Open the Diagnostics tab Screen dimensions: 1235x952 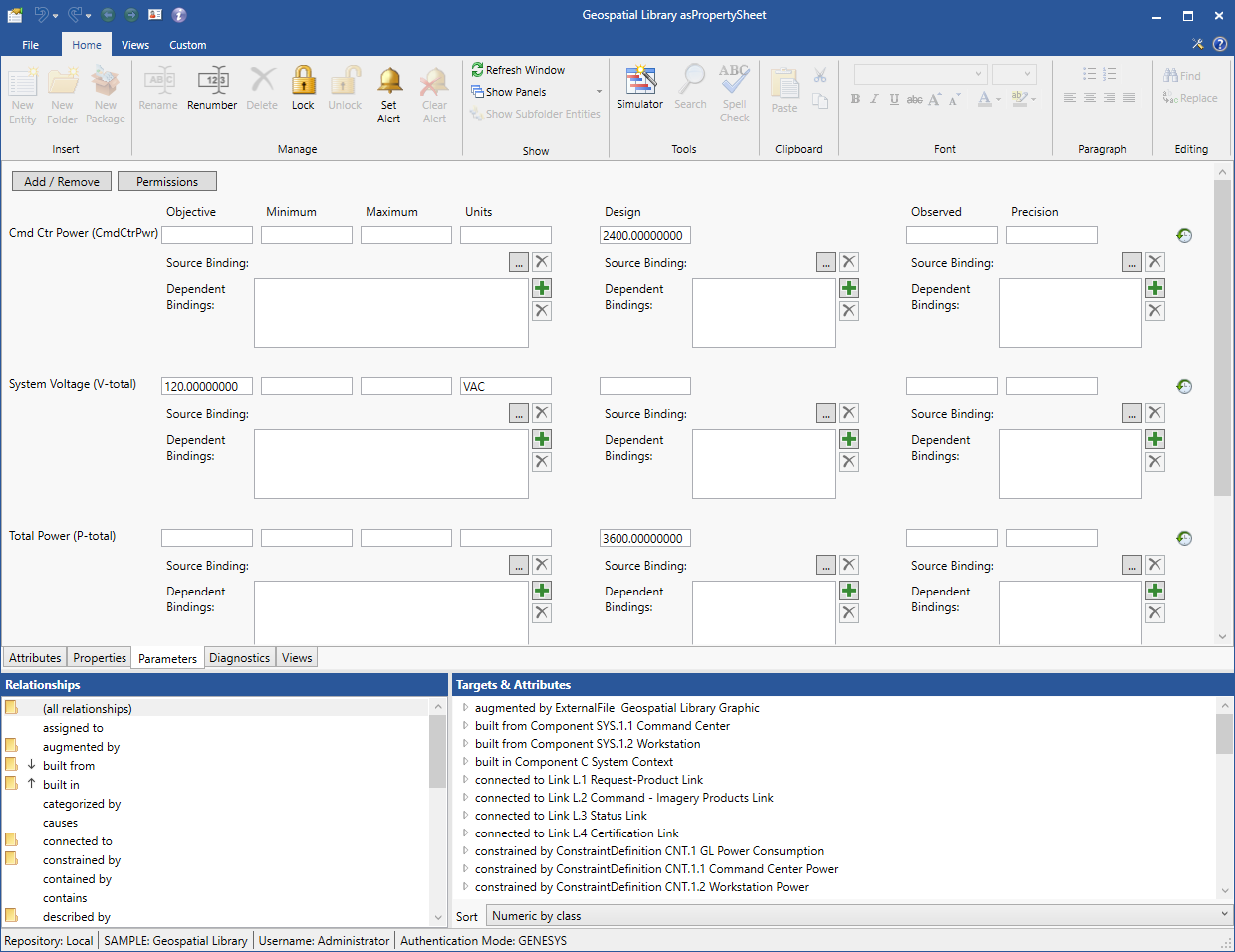click(239, 658)
